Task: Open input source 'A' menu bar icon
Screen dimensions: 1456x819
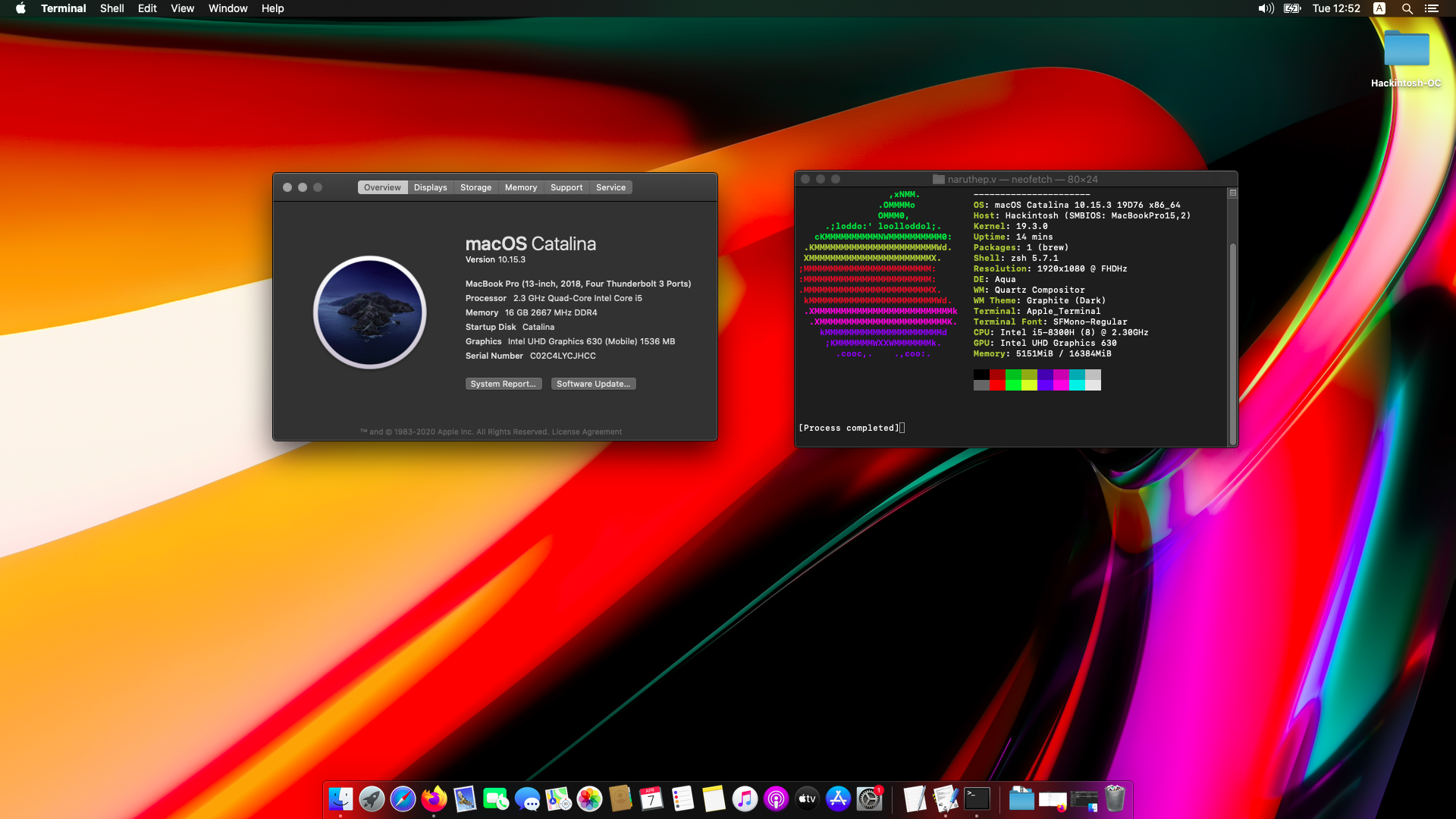Action: (1379, 8)
